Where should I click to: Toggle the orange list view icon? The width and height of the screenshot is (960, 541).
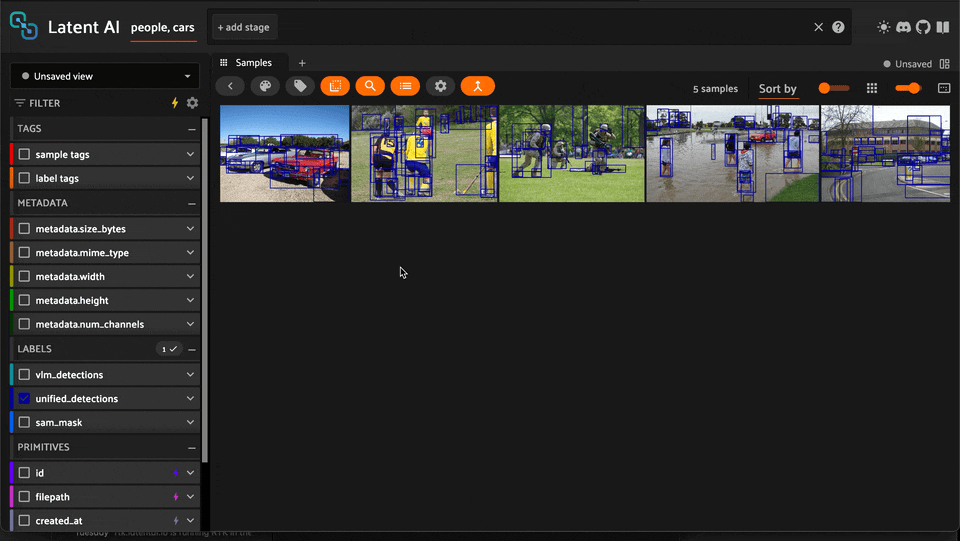click(x=405, y=86)
